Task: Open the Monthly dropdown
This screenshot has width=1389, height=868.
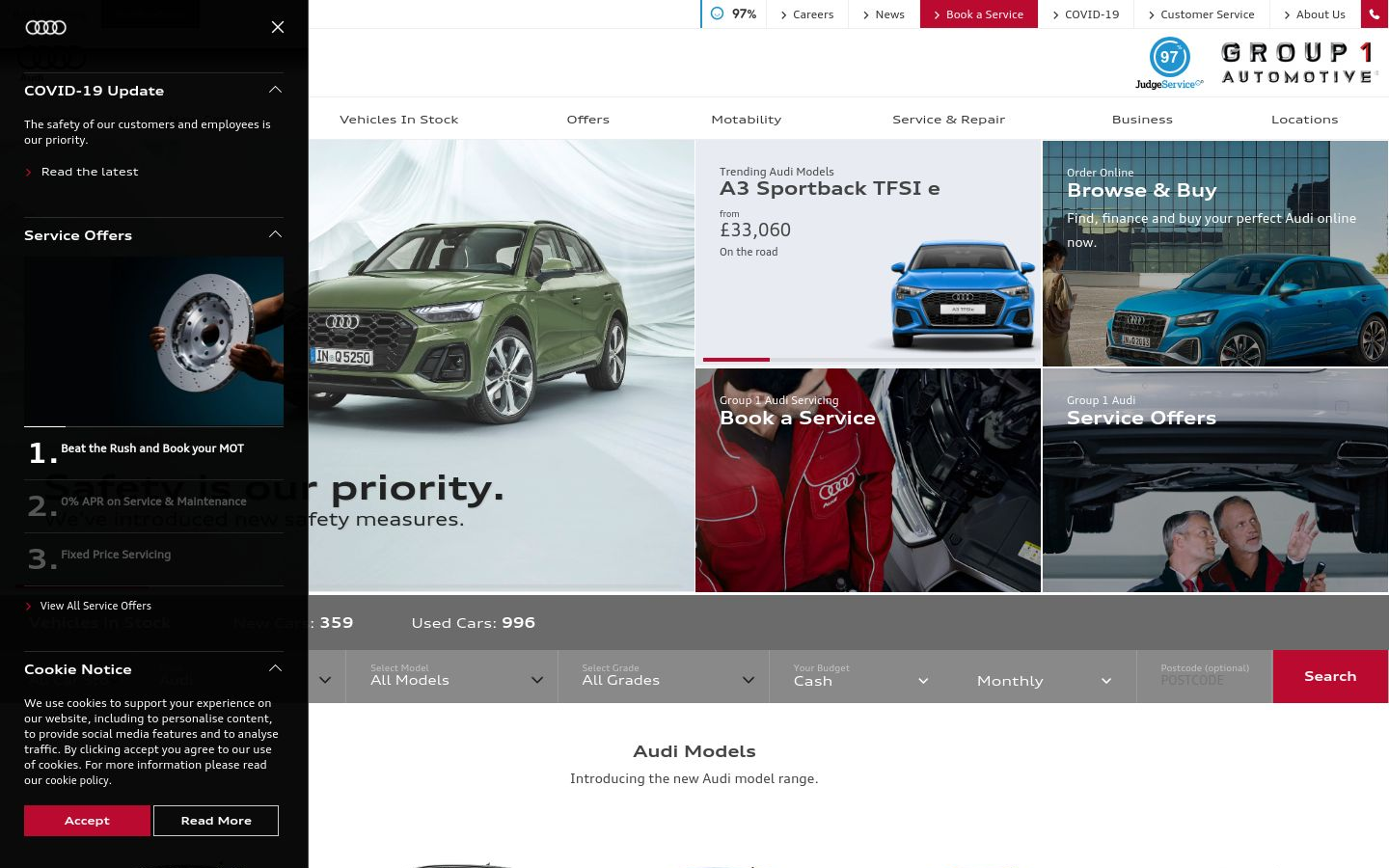Action: point(1044,680)
